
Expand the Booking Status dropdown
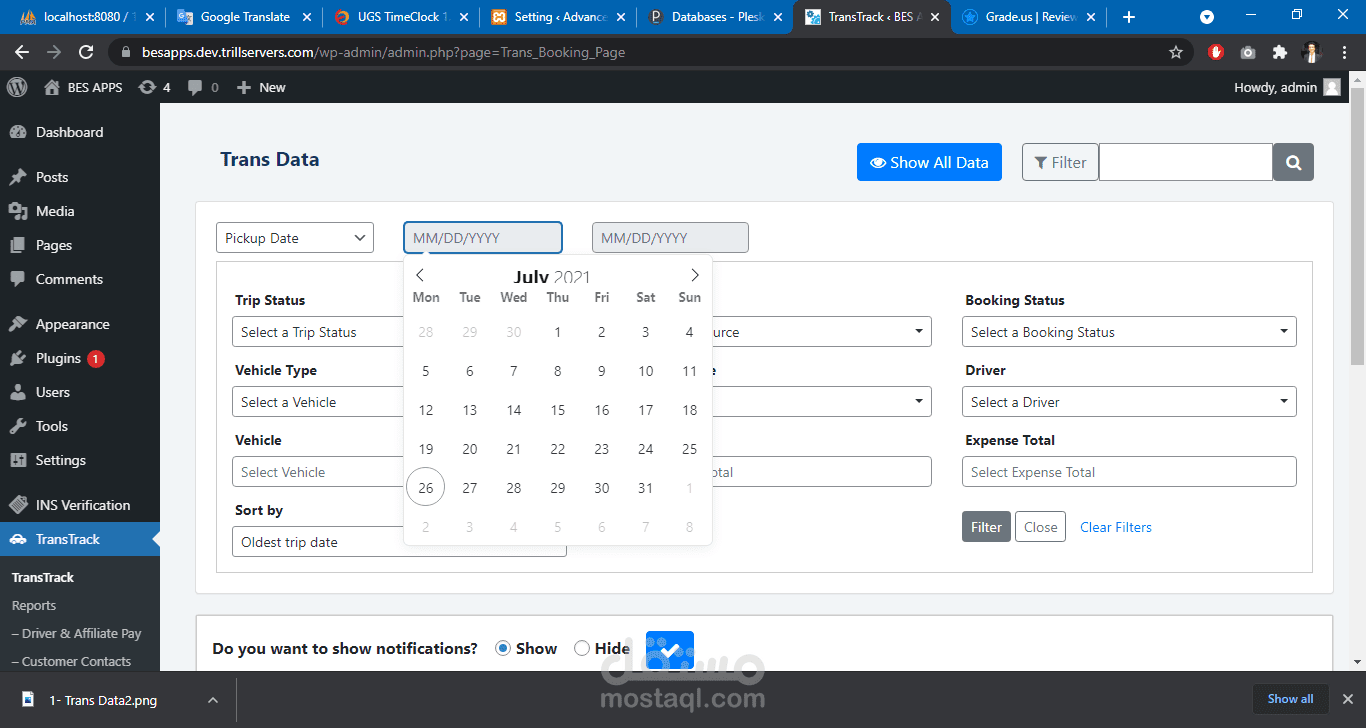click(1129, 332)
